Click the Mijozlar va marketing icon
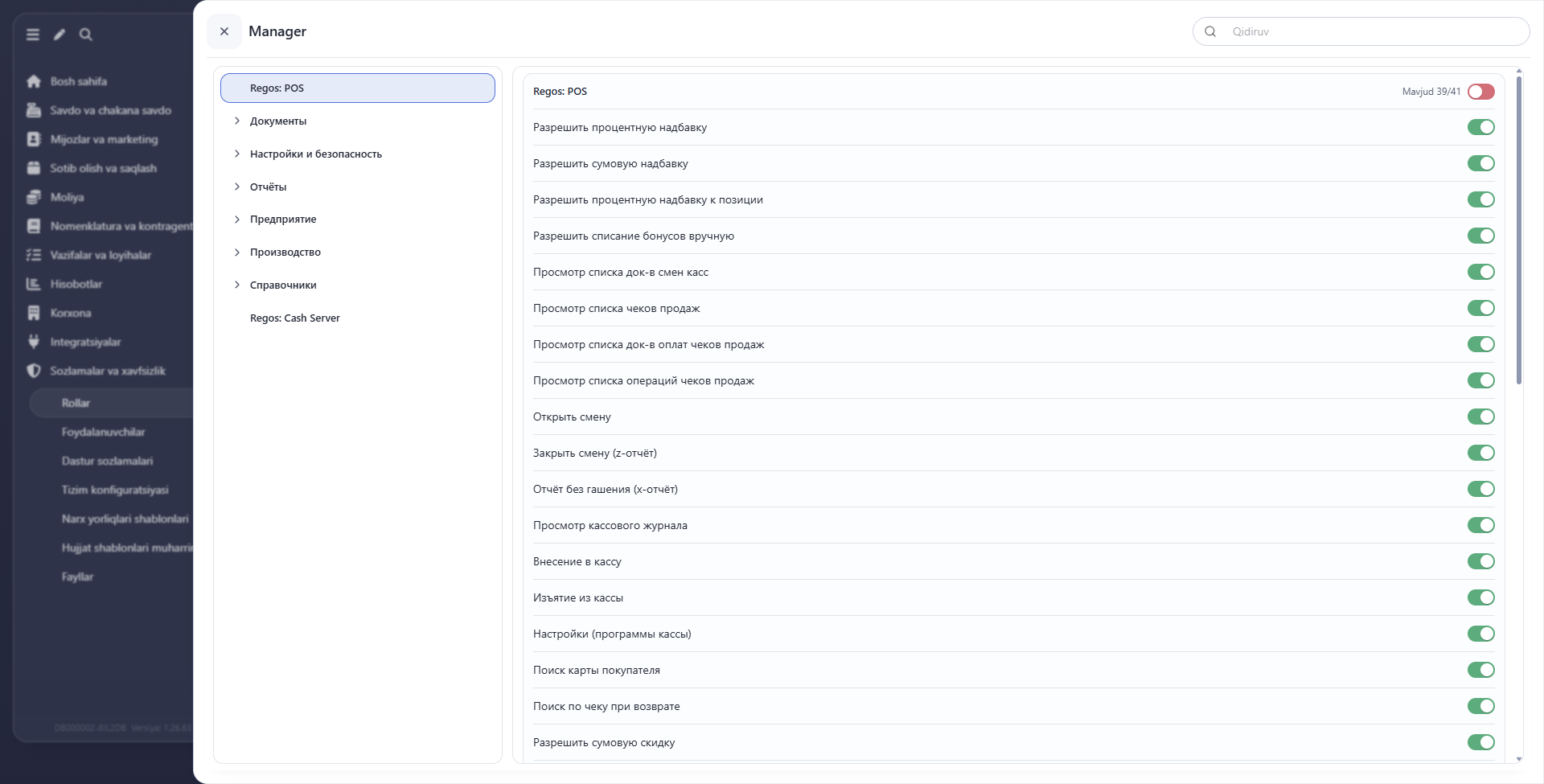1544x784 pixels. tap(34, 139)
